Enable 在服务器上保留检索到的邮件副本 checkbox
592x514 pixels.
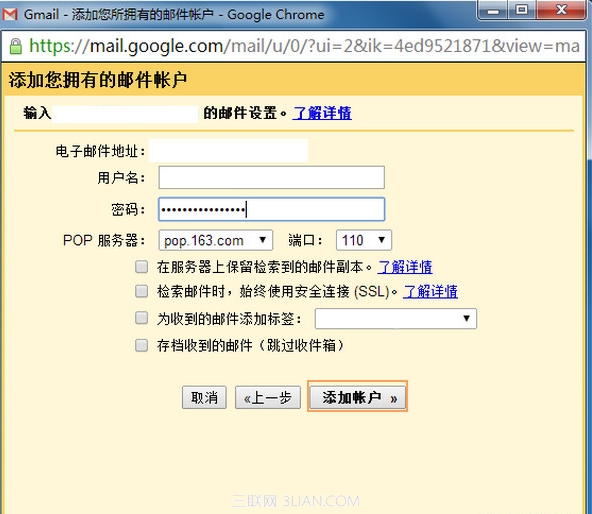(x=142, y=267)
